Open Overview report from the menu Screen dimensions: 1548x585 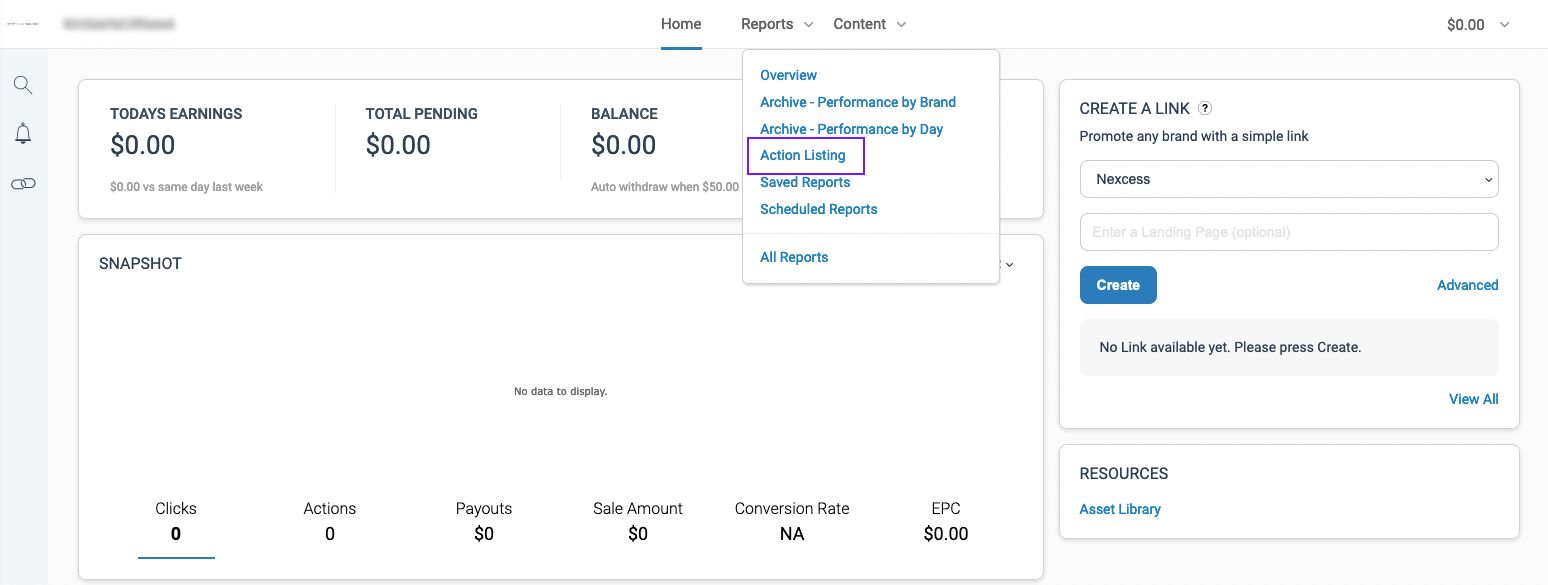click(x=788, y=75)
